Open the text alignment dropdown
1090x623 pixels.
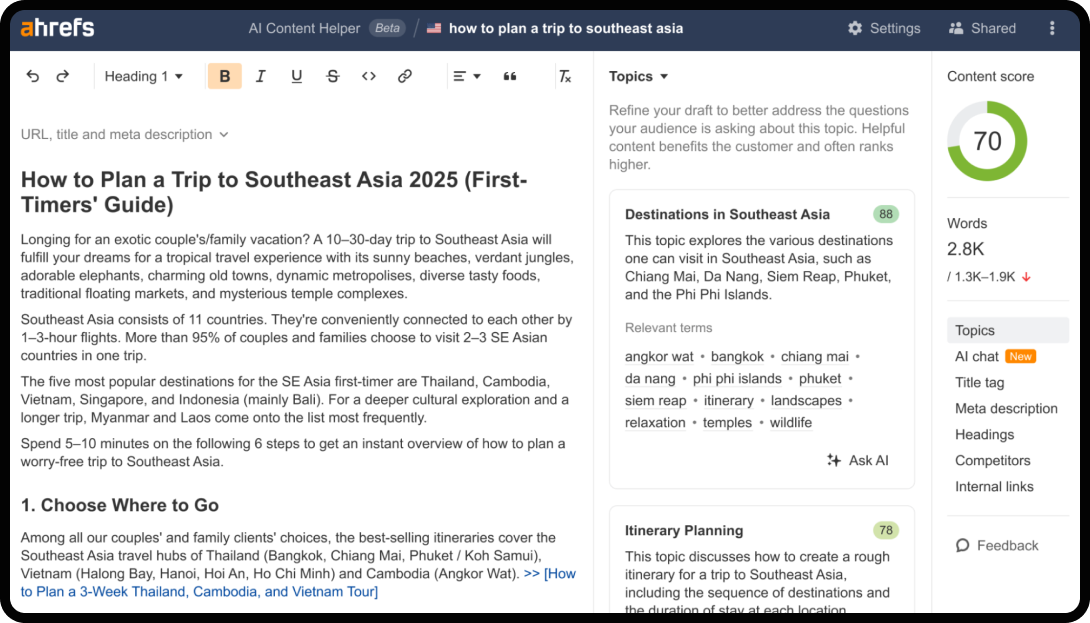[x=466, y=76]
